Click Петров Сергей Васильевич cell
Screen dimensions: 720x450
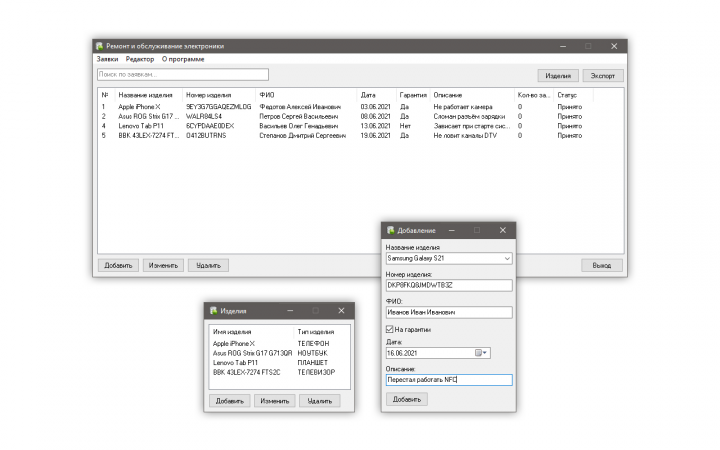pos(298,116)
